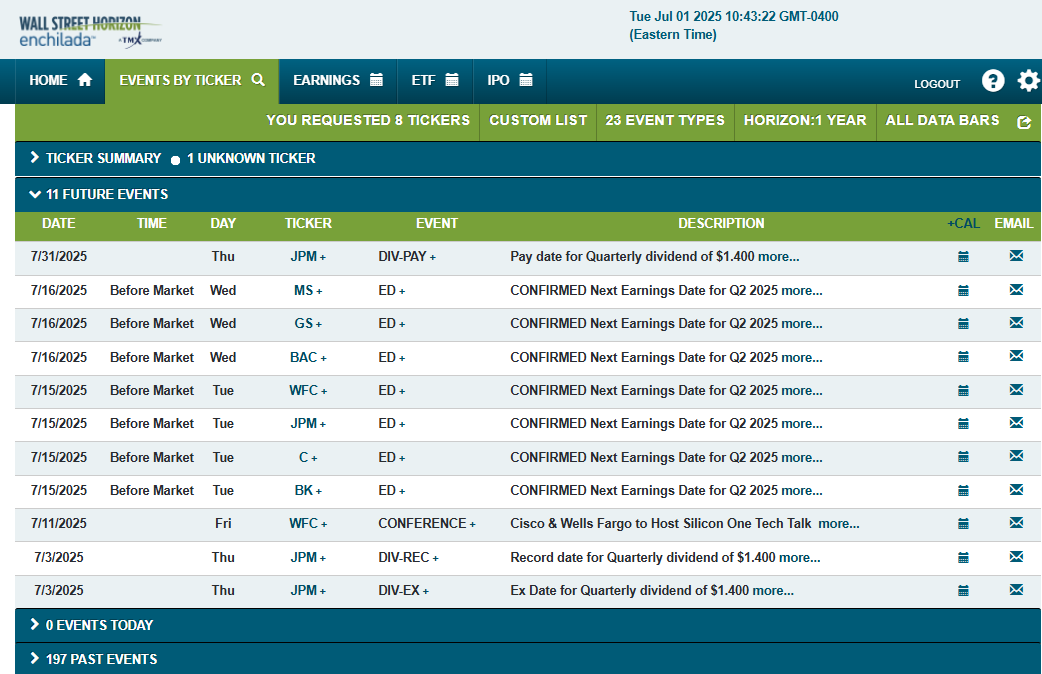The width and height of the screenshot is (1042, 674).
Task: Email the BK earnings event
Action: 1016,490
